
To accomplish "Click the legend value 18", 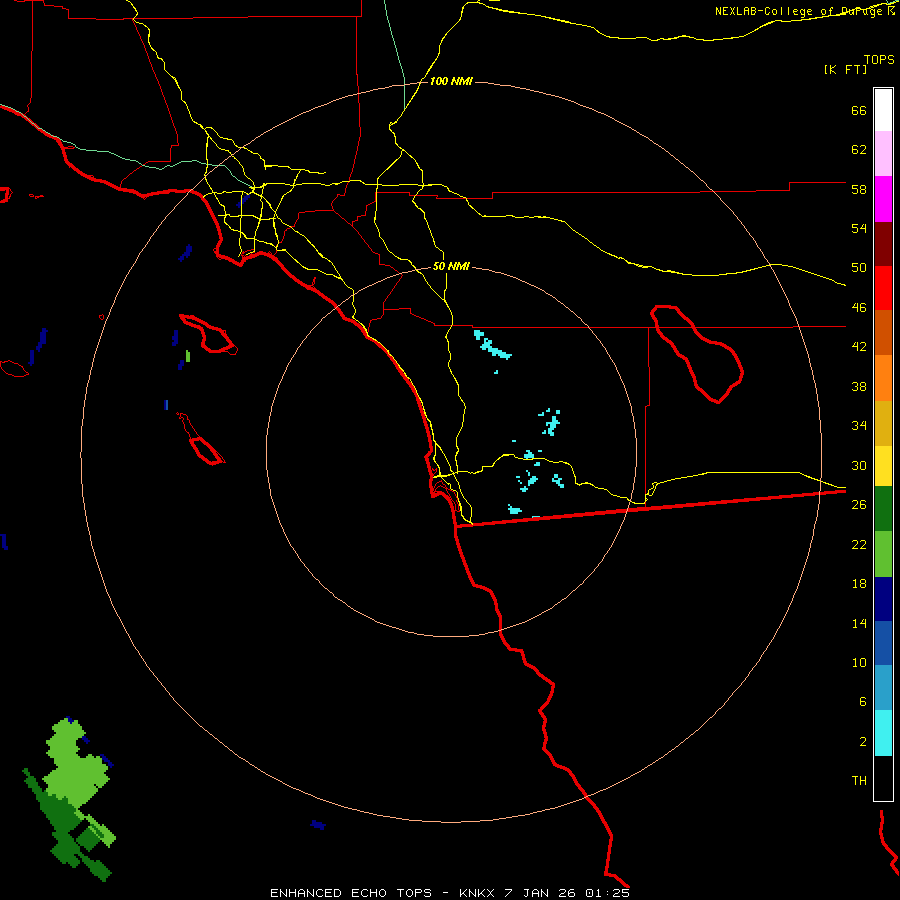I will (859, 584).
